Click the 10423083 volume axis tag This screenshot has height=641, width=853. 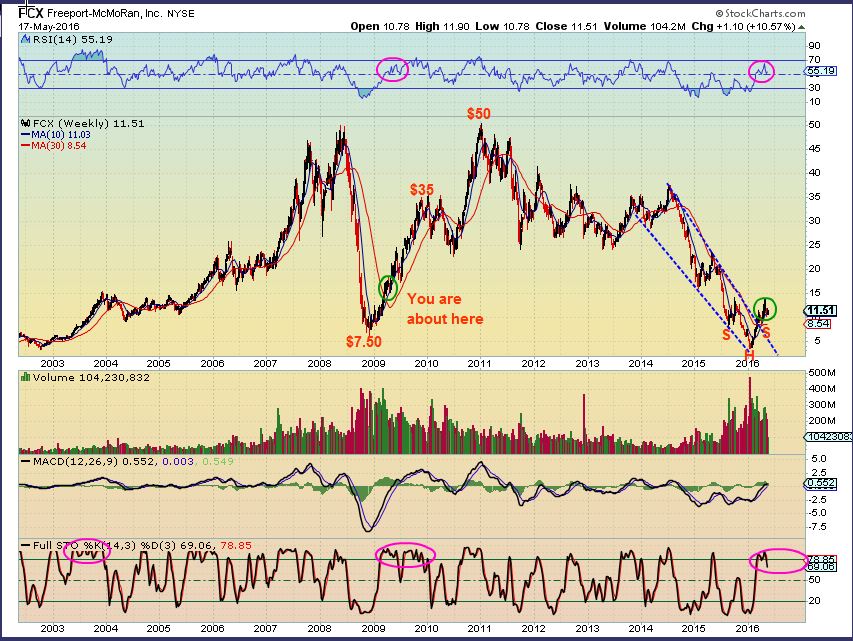(x=828, y=436)
